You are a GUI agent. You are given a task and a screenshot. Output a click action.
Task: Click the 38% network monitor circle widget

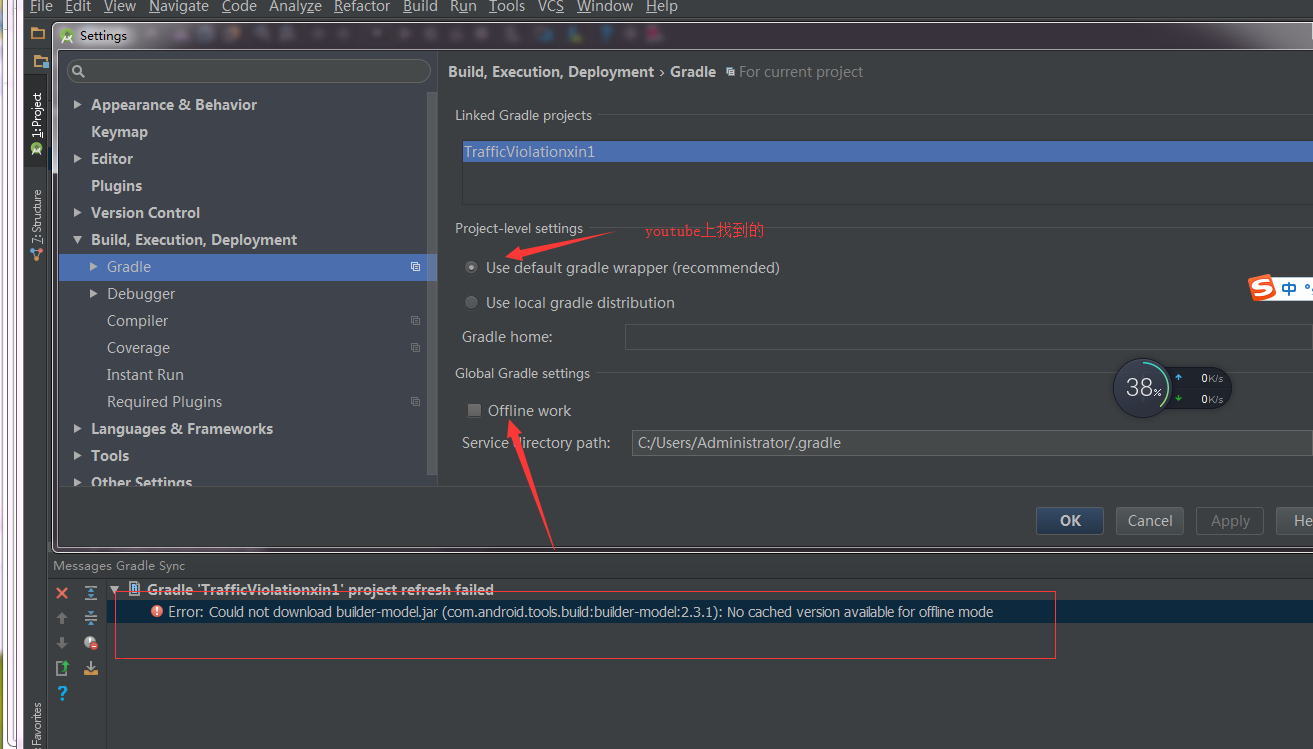point(1142,388)
